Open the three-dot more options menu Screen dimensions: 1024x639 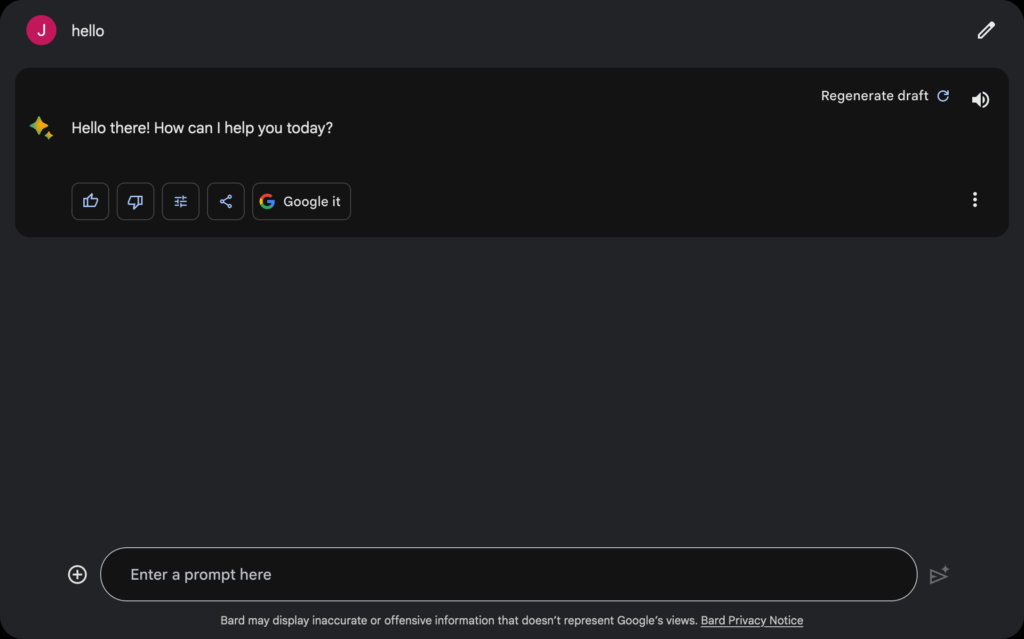tap(975, 199)
